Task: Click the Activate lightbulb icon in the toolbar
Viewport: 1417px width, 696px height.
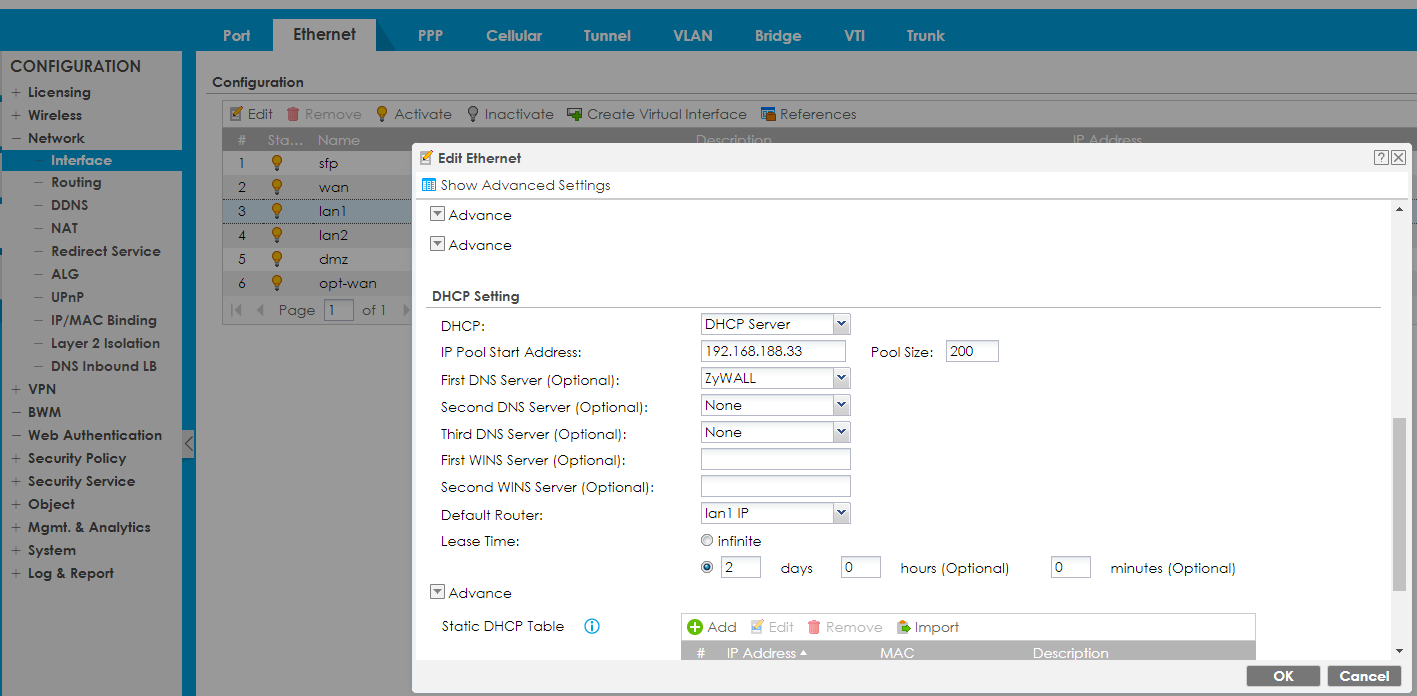Action: point(381,113)
